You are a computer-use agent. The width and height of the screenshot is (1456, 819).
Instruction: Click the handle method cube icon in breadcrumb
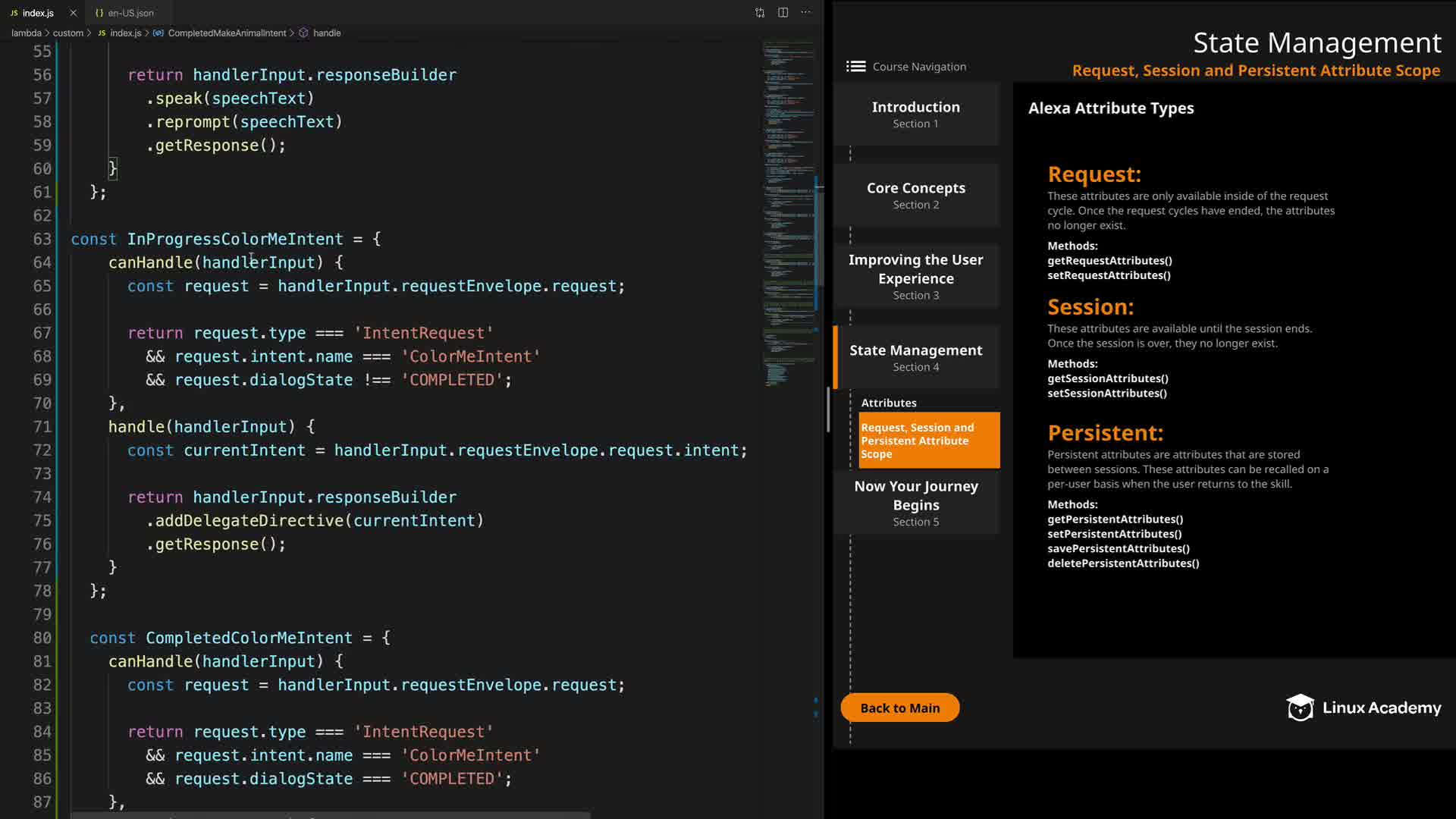click(x=303, y=33)
